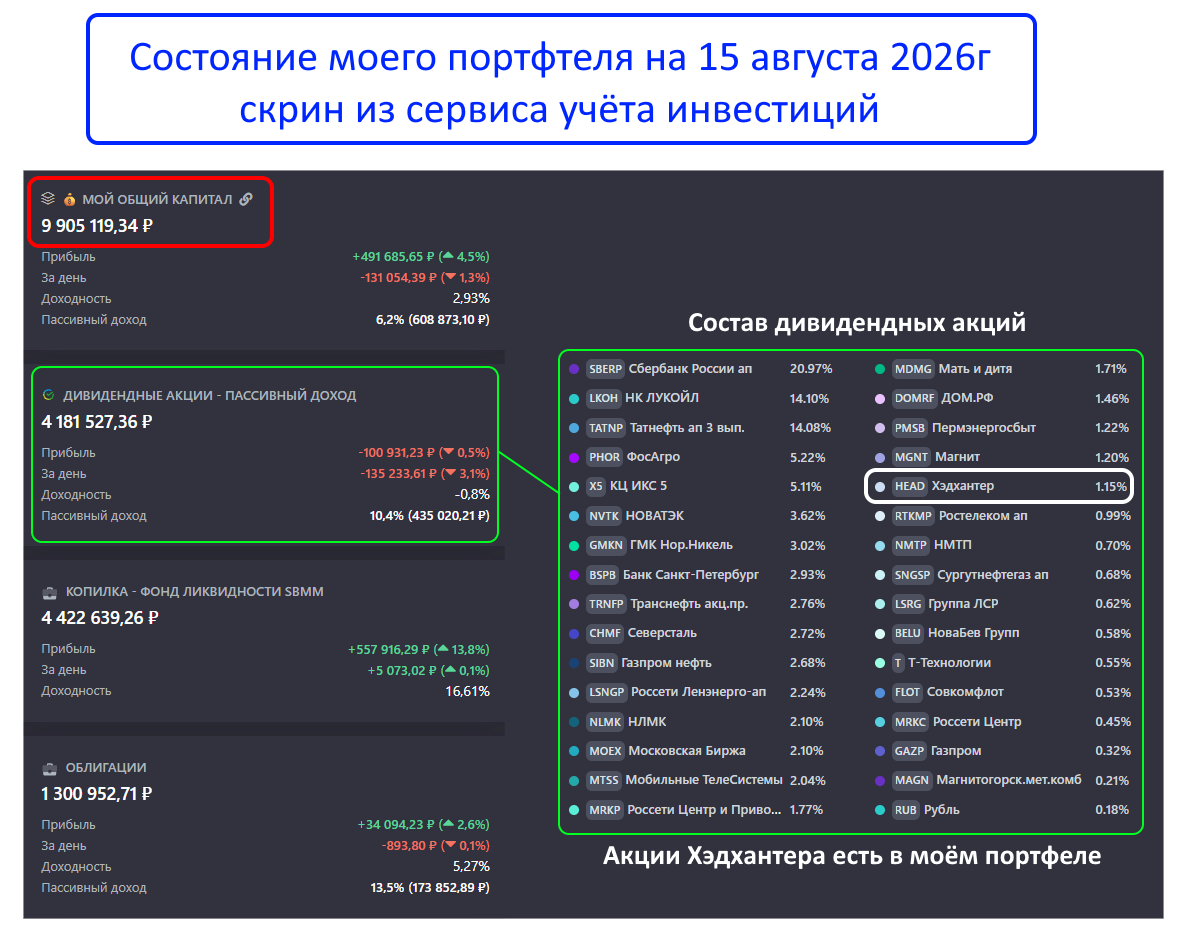Screen dimensions: 1189x948
Task: Select the GMKN ticker badge
Action: pyautogui.click(x=606, y=545)
